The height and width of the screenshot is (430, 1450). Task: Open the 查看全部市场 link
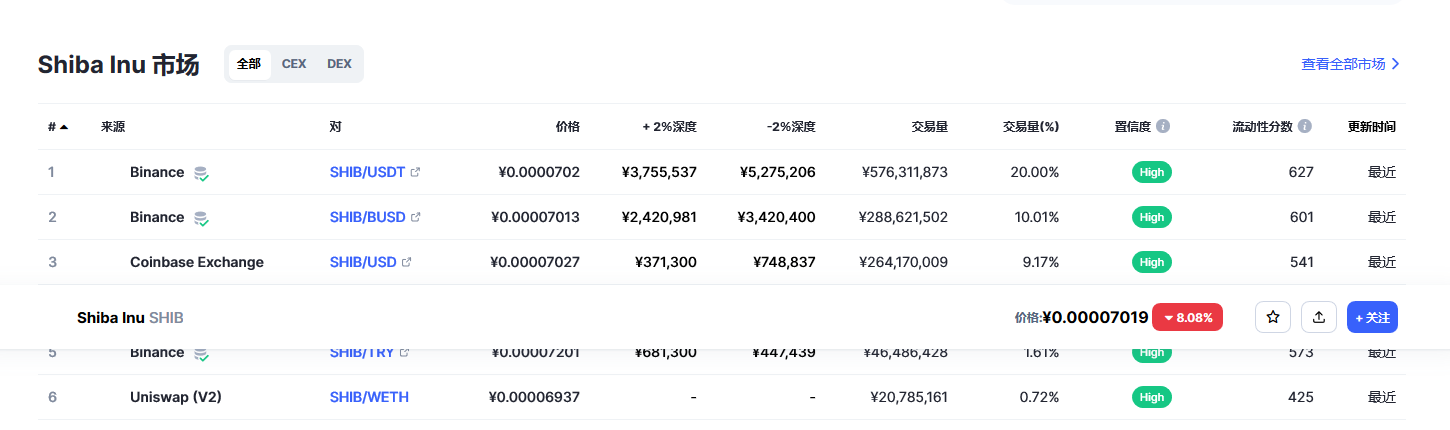tap(1350, 64)
